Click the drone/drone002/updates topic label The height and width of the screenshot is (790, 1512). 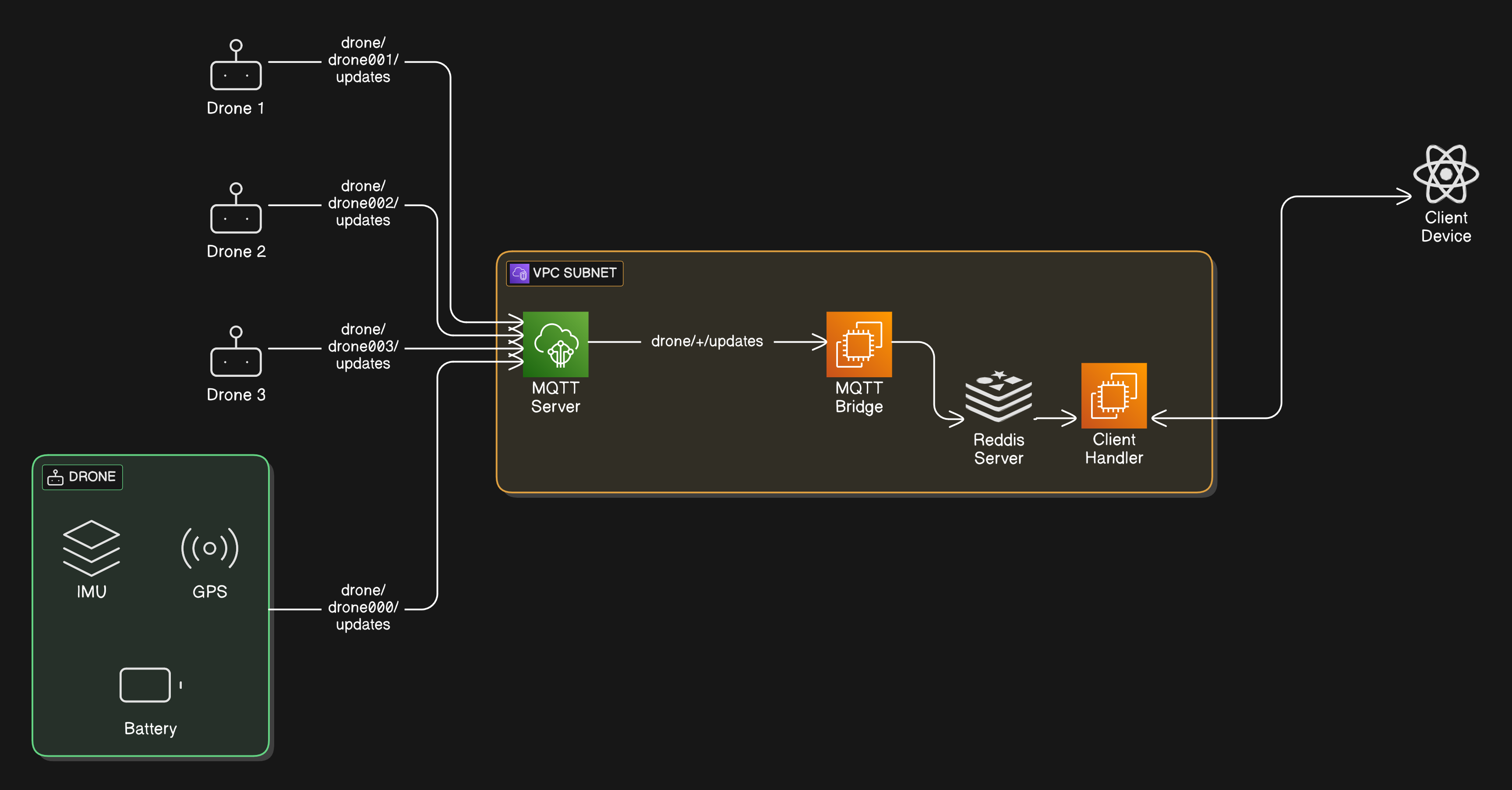(x=363, y=203)
